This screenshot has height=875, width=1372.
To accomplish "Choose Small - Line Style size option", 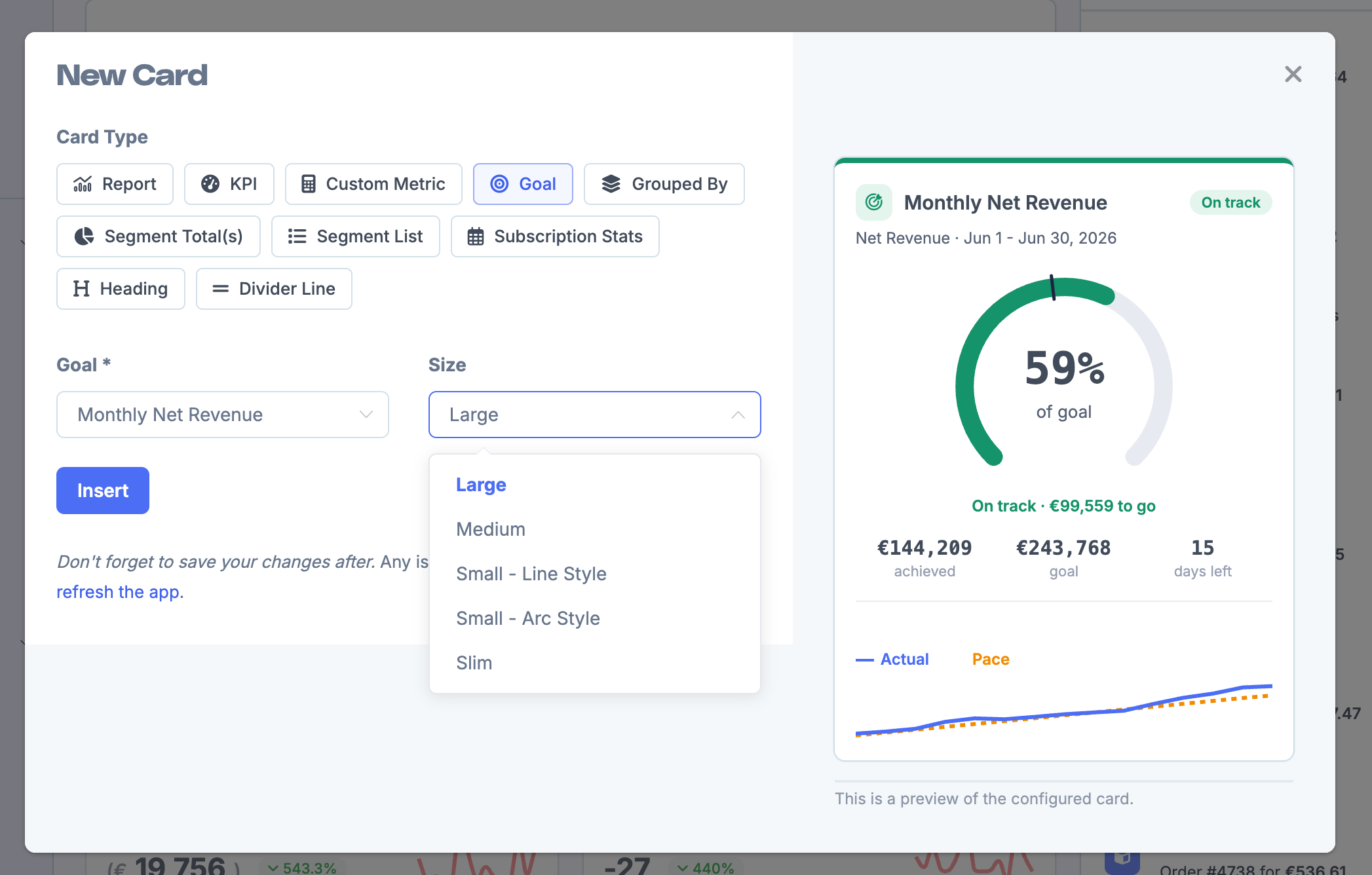I will tap(595, 574).
